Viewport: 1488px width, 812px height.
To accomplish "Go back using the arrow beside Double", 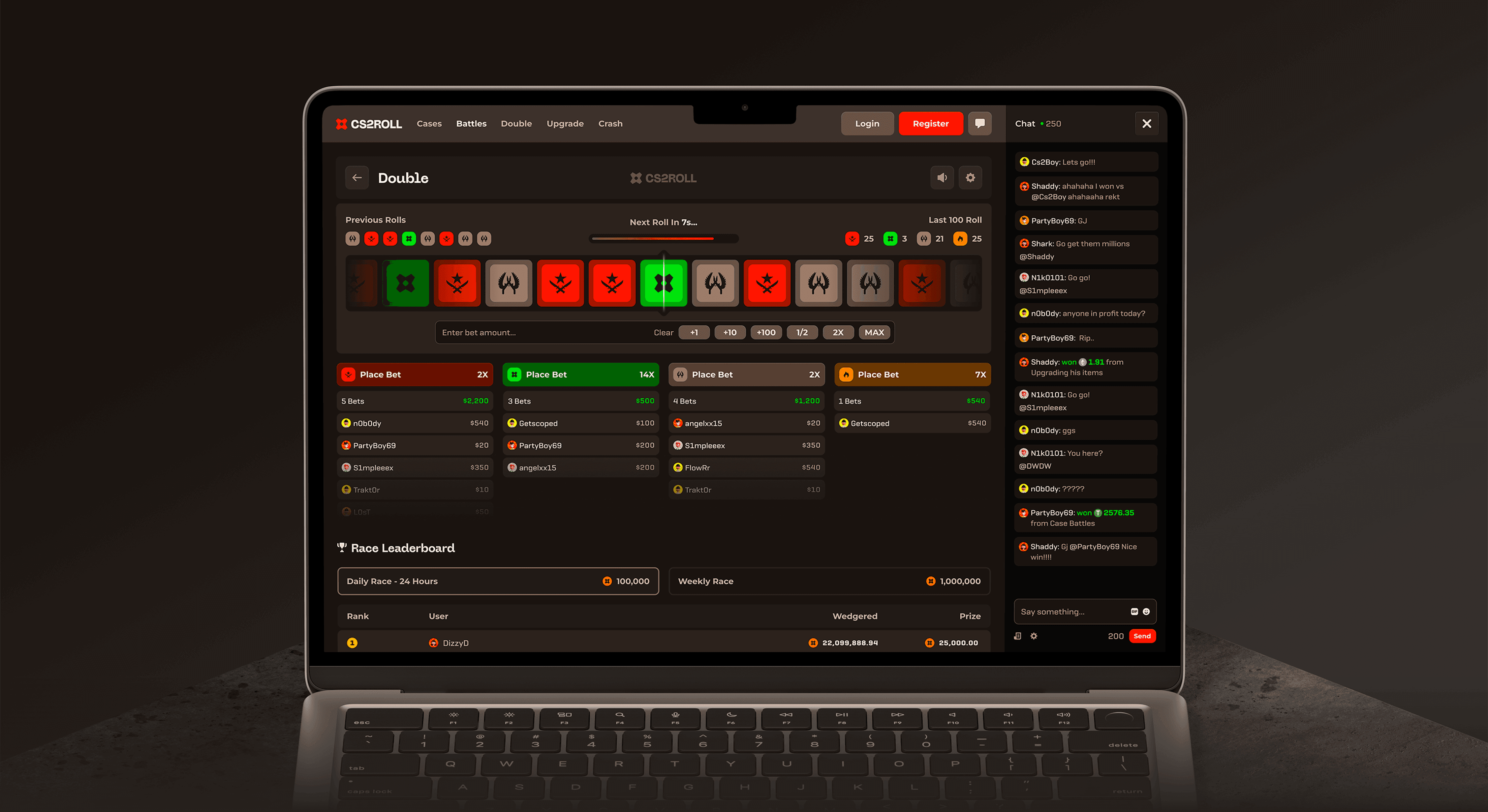I will tap(357, 178).
